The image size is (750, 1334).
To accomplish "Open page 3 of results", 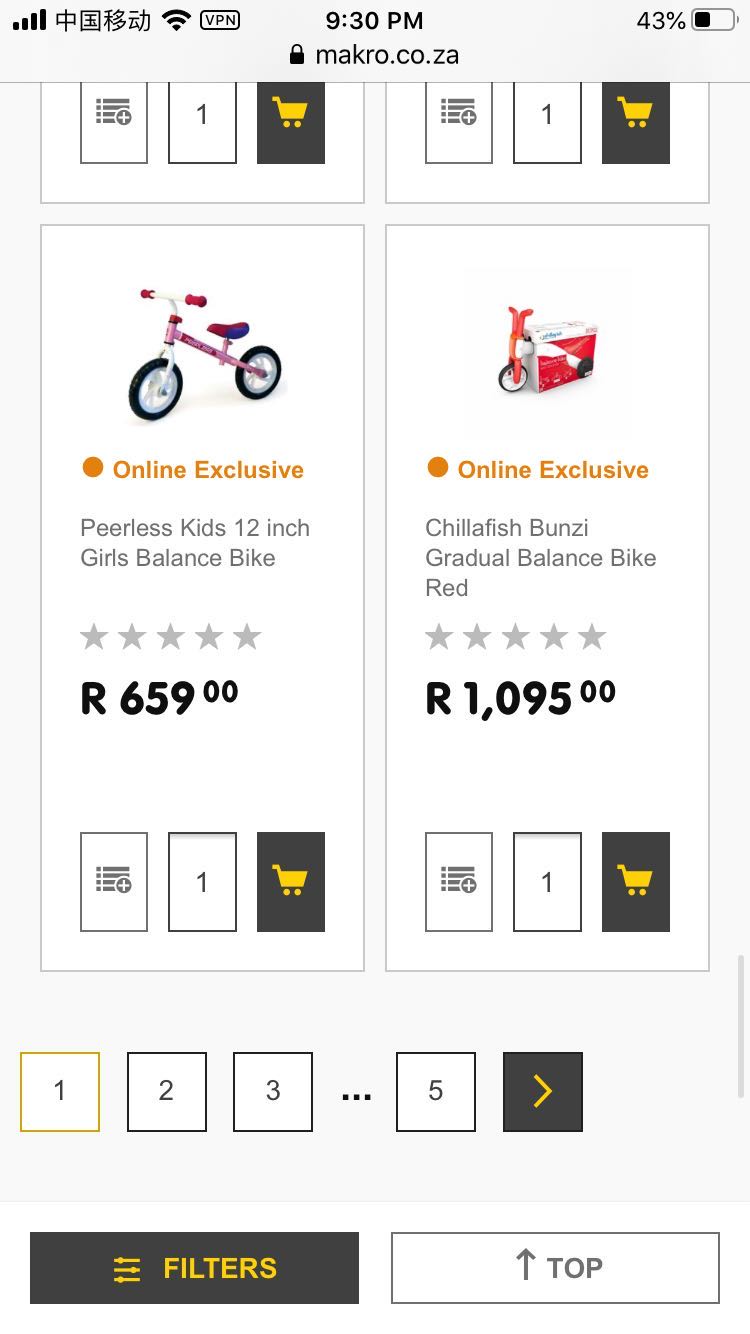I will click(273, 1091).
